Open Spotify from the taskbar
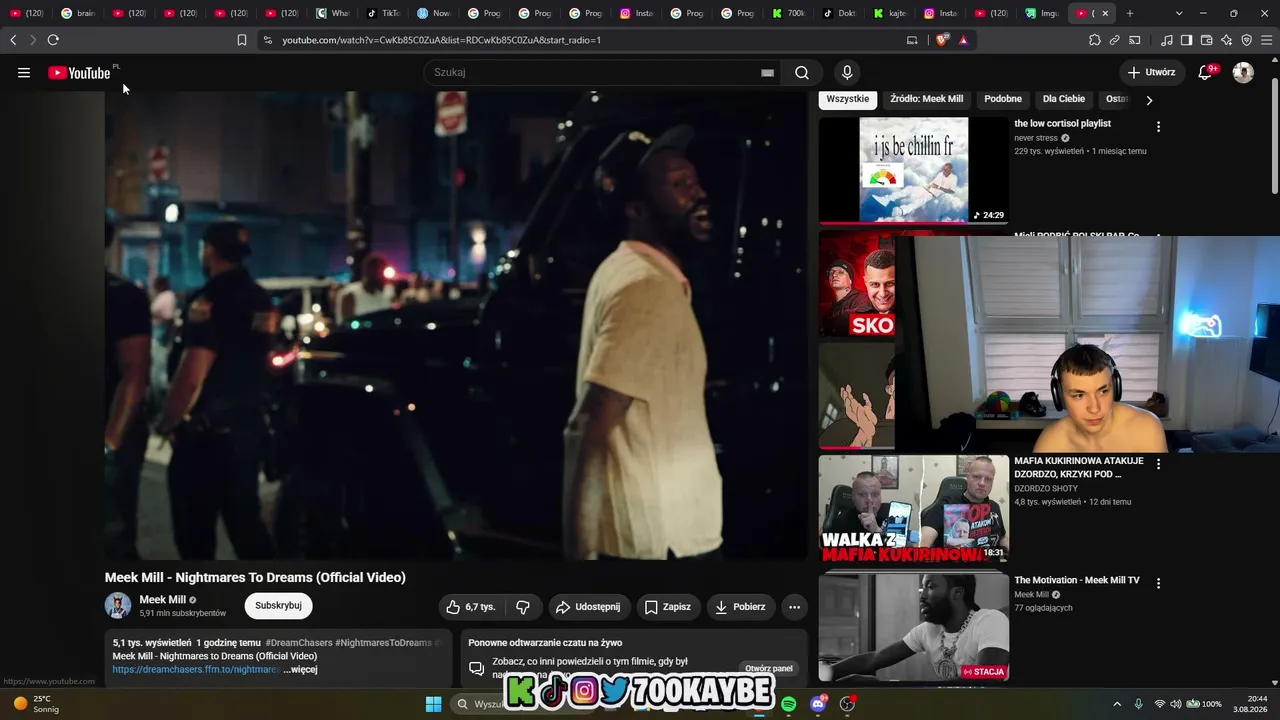Viewport: 1280px width, 720px height. point(789,704)
